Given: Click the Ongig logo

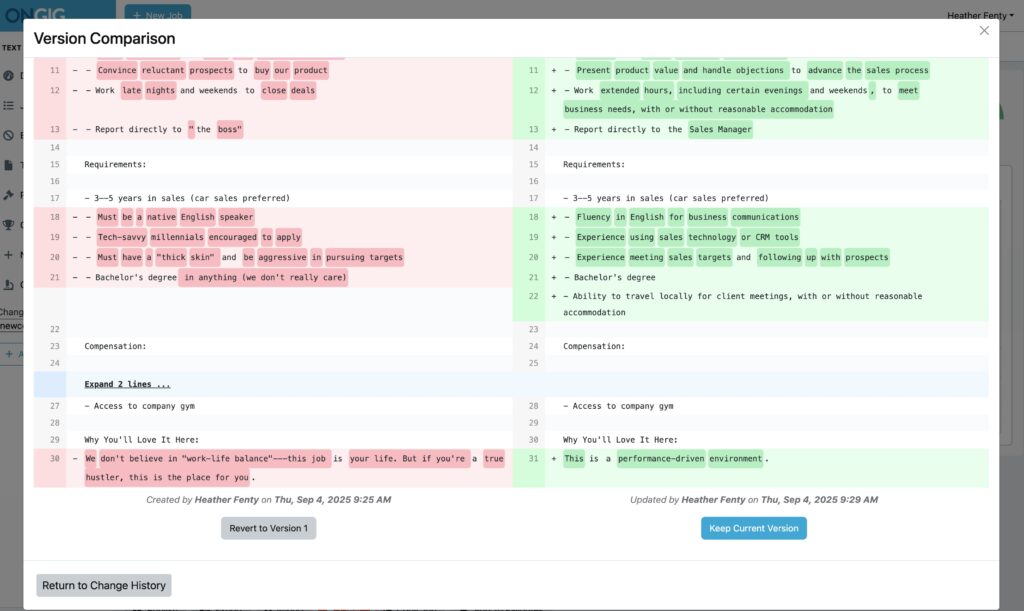Looking at the screenshot, I should (x=36, y=14).
